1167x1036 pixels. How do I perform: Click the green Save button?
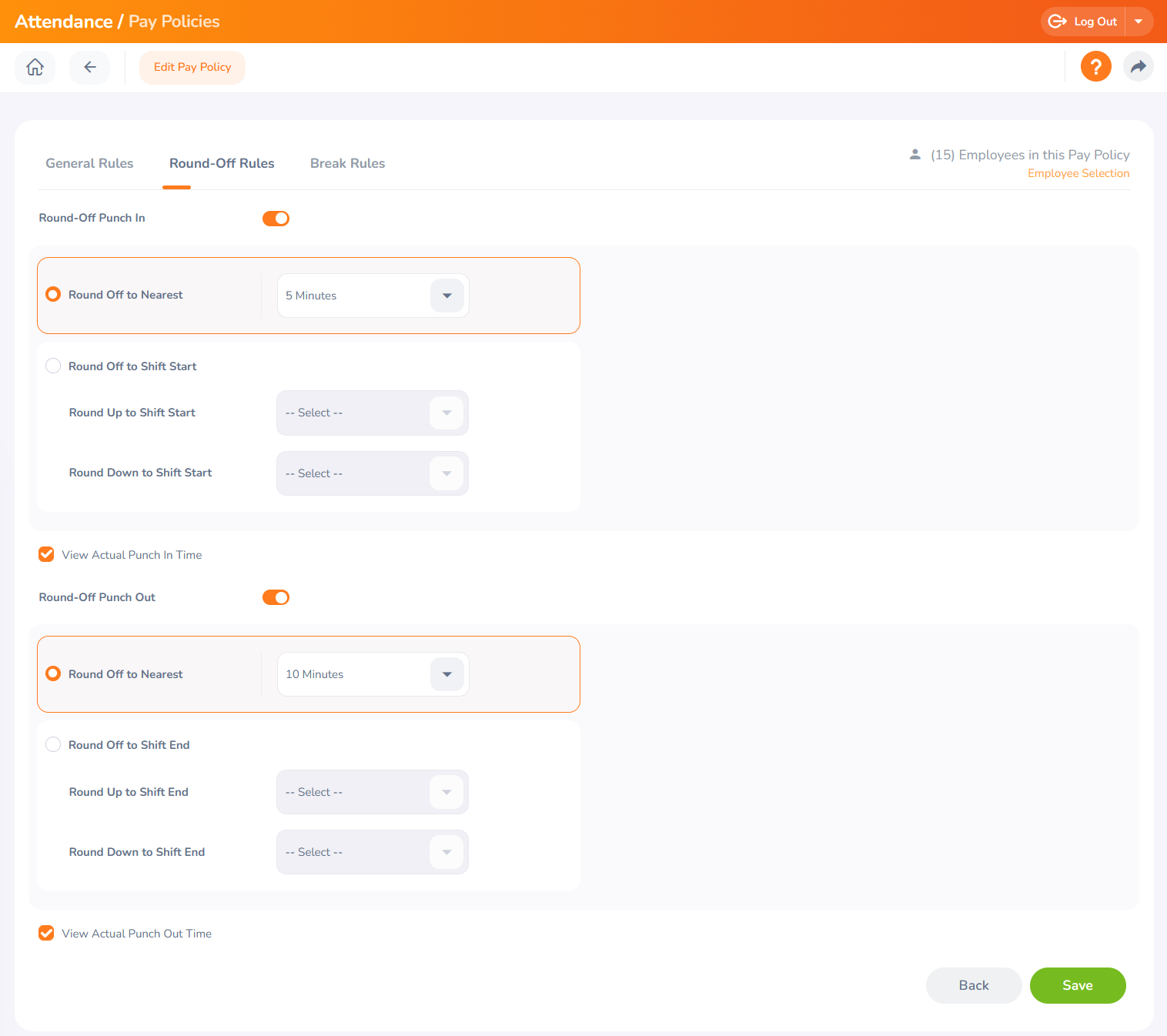point(1077,985)
